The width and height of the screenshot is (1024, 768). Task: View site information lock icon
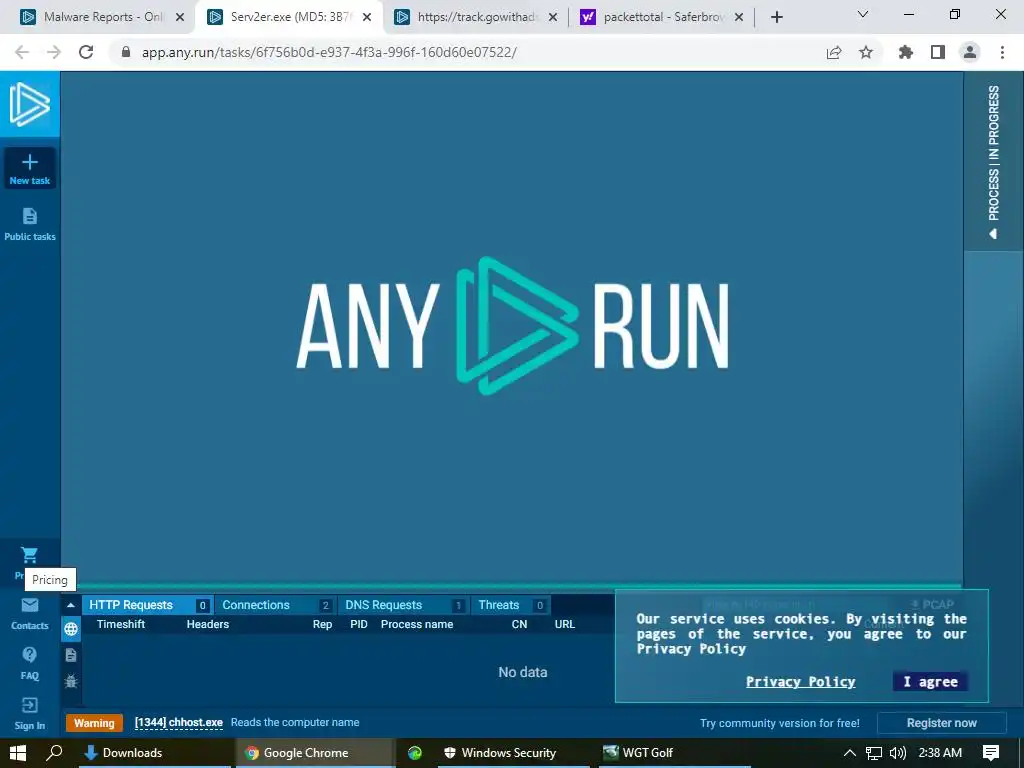tap(126, 52)
